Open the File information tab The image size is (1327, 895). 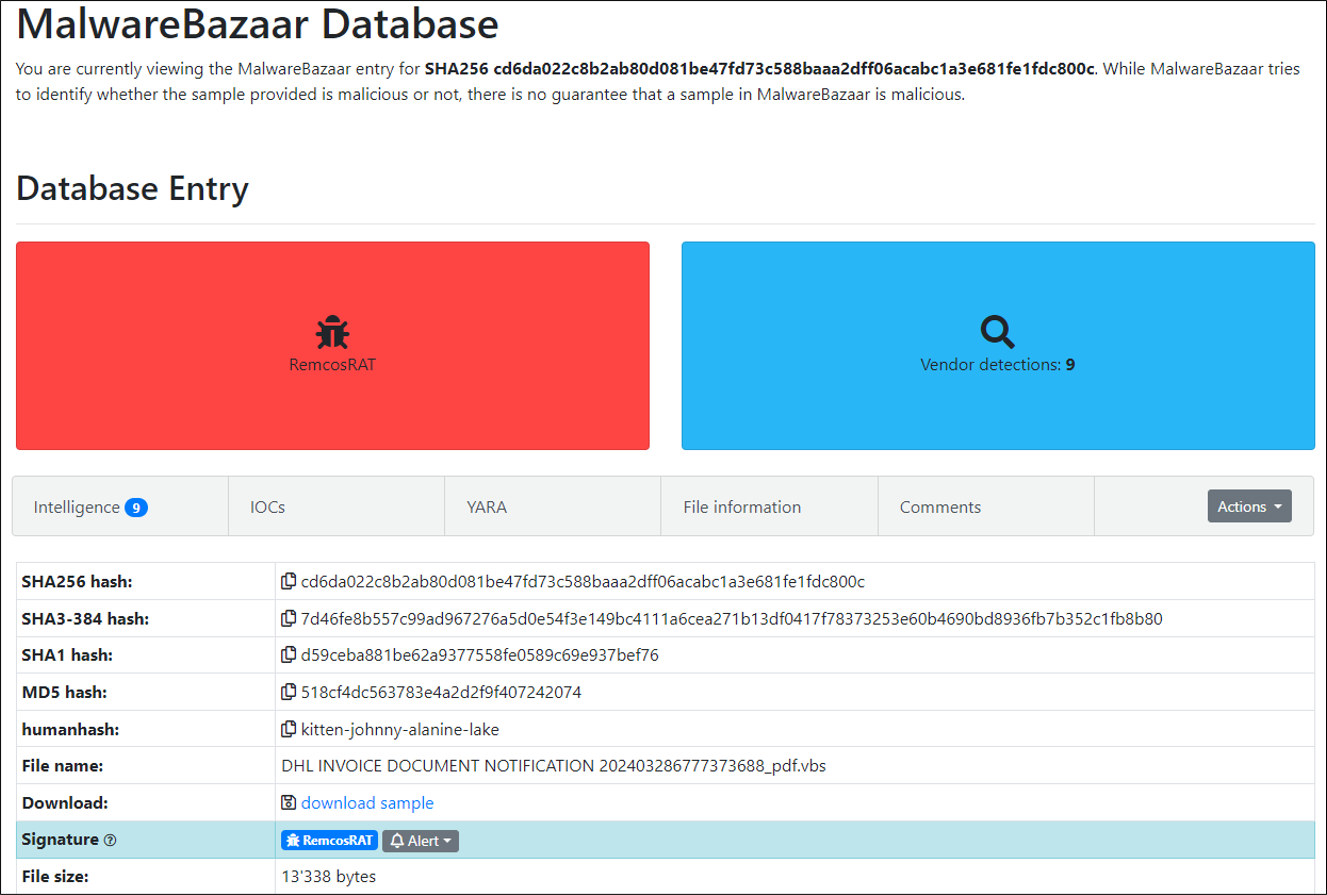(769, 507)
